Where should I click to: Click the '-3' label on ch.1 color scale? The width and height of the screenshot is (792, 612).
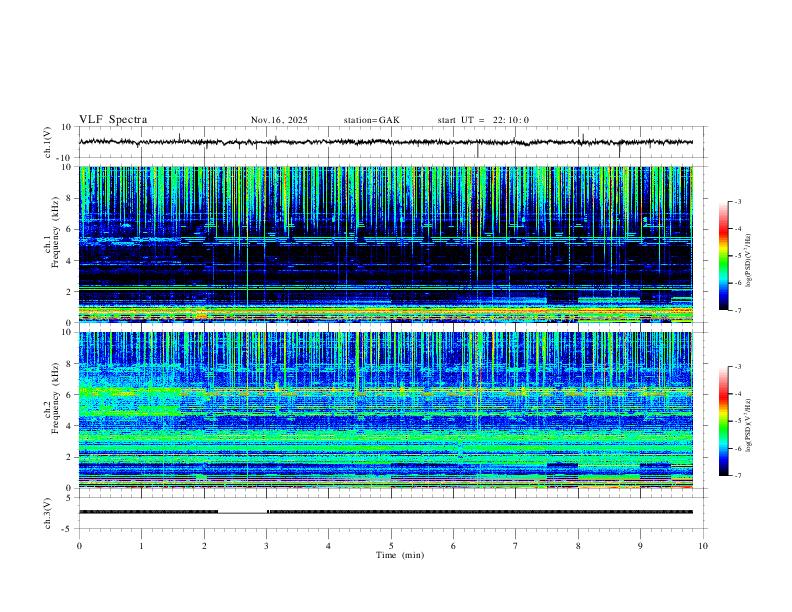click(x=737, y=201)
